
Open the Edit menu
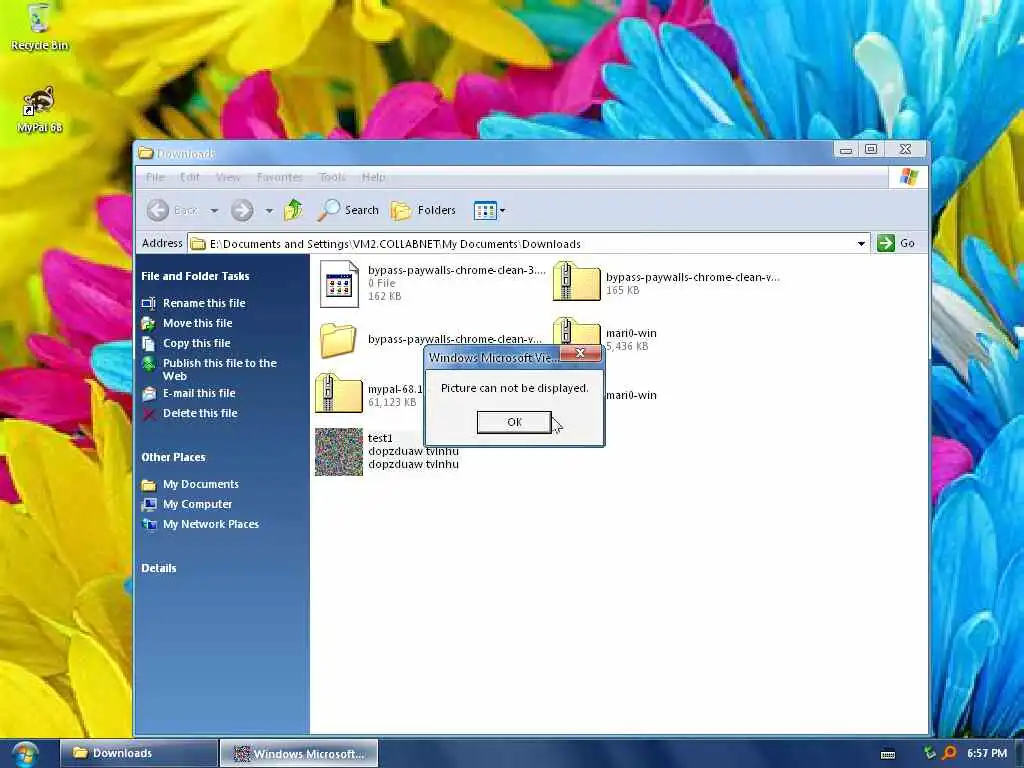point(189,177)
